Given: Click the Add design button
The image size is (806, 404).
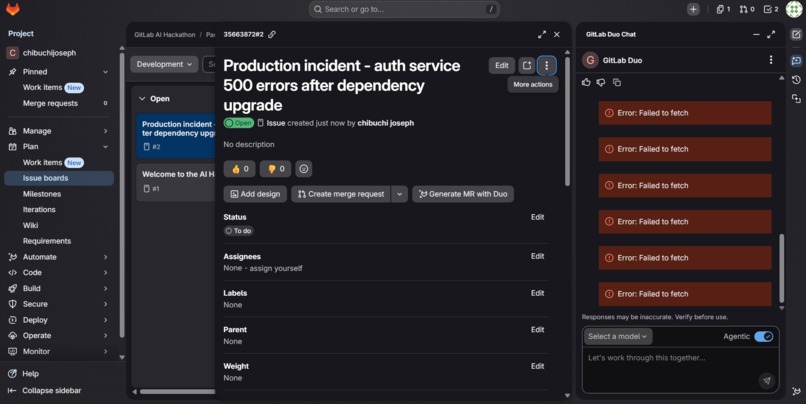Looking at the screenshot, I should [x=255, y=194].
